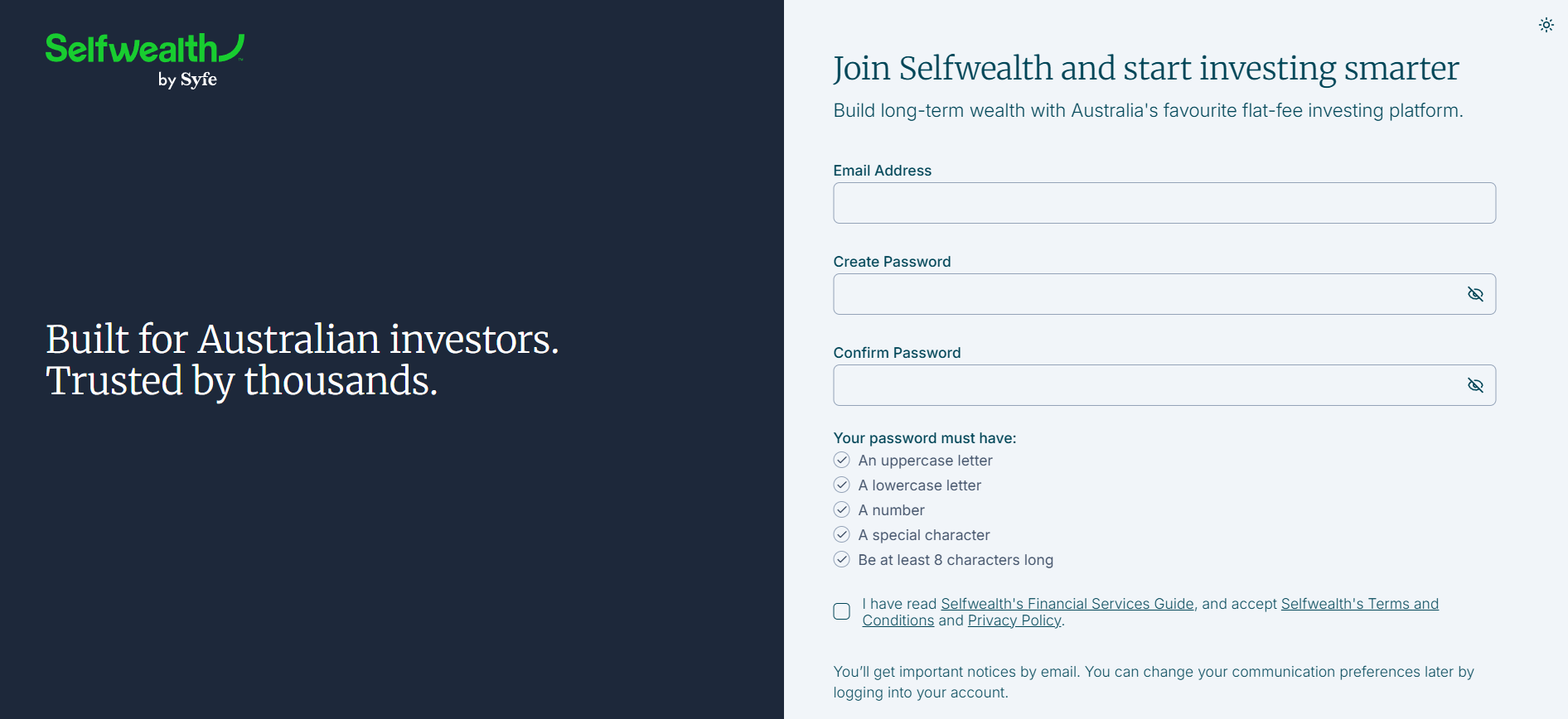
Task: Open Selfwealth's Terms and Conditions link
Action: [x=1359, y=604]
